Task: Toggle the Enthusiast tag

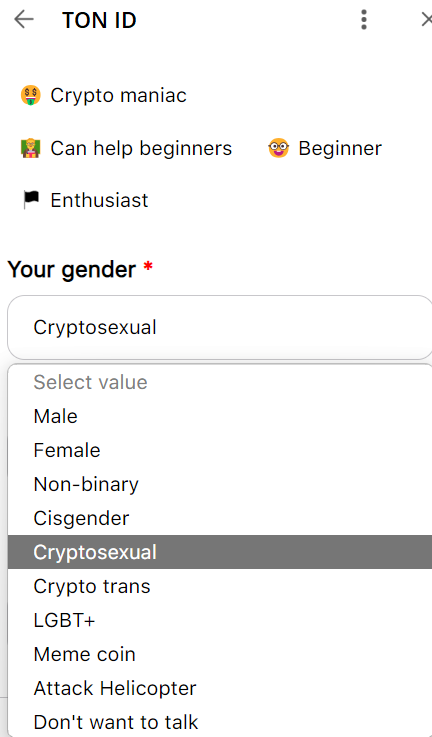Action: click(x=85, y=200)
